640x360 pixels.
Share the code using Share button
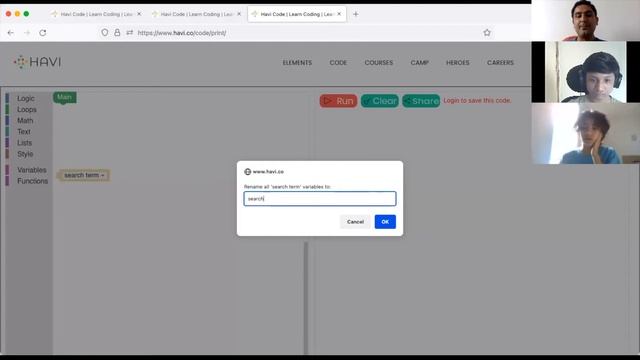pyautogui.click(x=421, y=101)
